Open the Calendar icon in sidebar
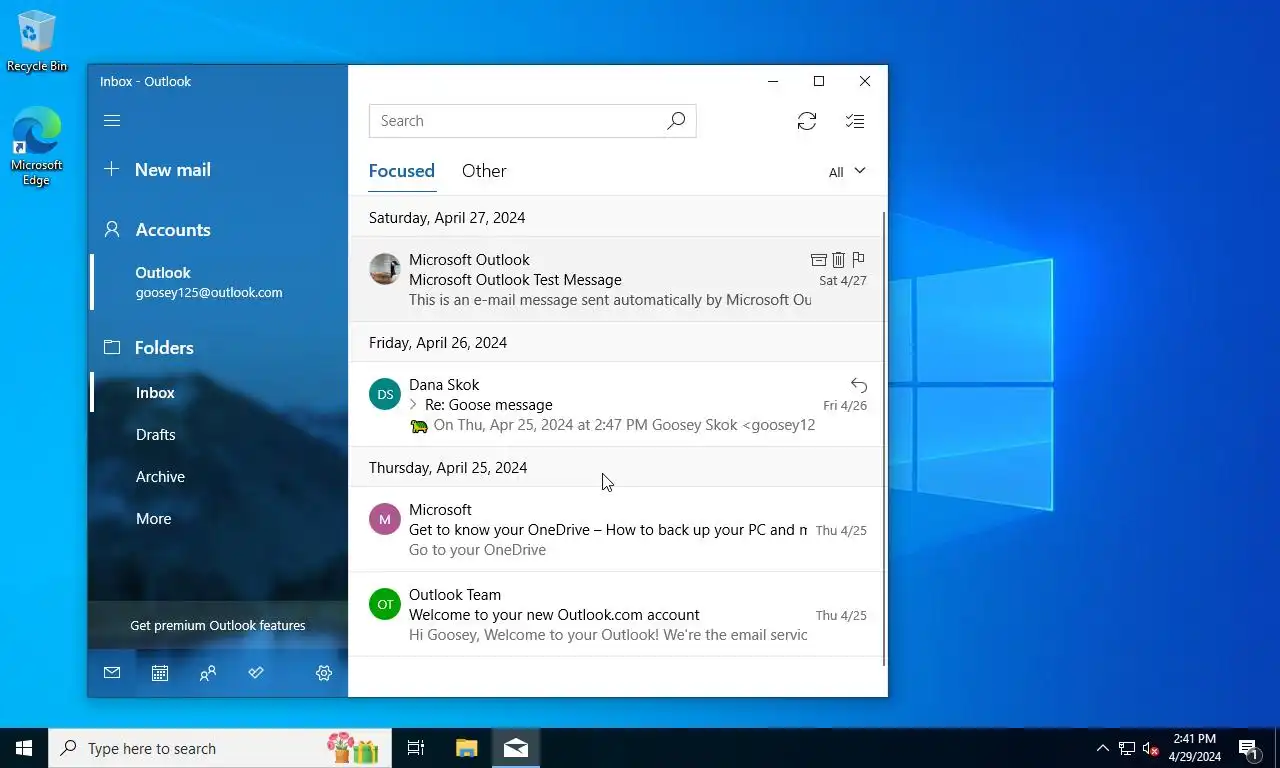Screen dimensions: 1280x768 (x=160, y=673)
